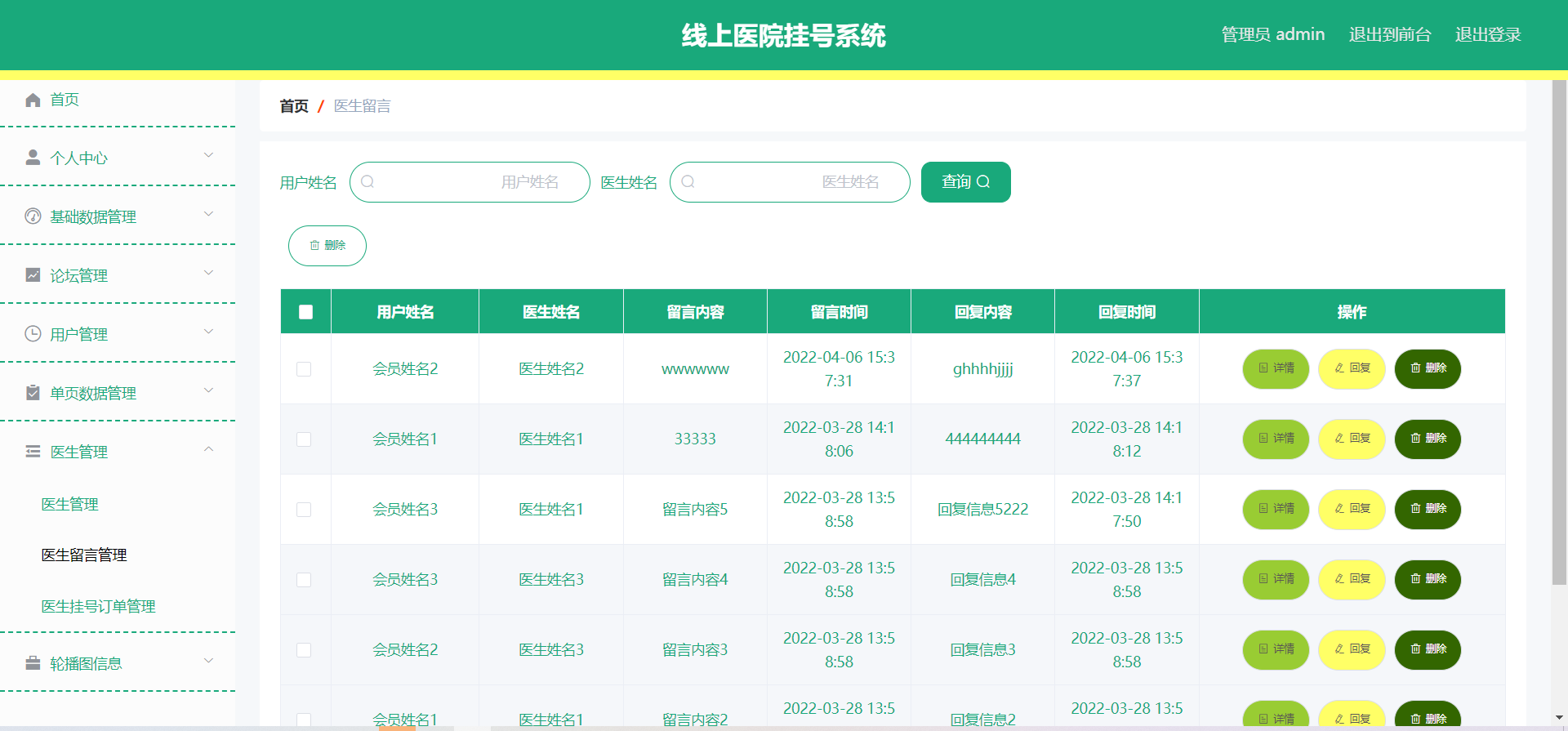Click 回复 for the 留言内容3 row
1568x731 pixels.
(1352, 649)
